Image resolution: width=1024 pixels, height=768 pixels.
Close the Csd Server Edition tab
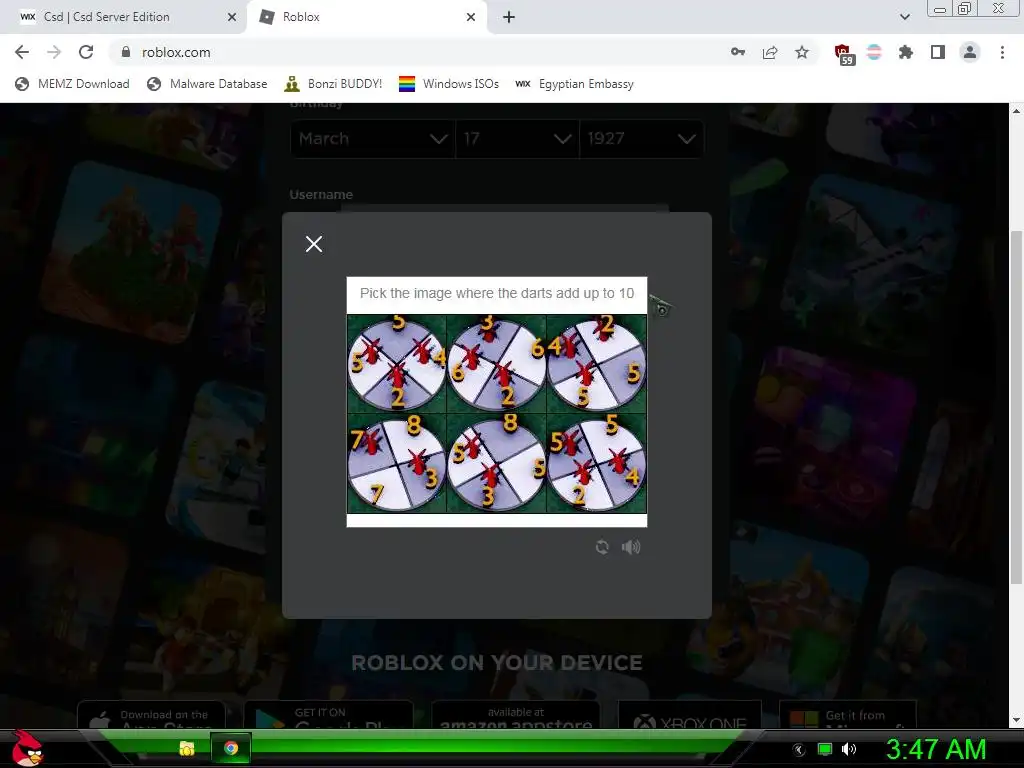[x=232, y=17]
